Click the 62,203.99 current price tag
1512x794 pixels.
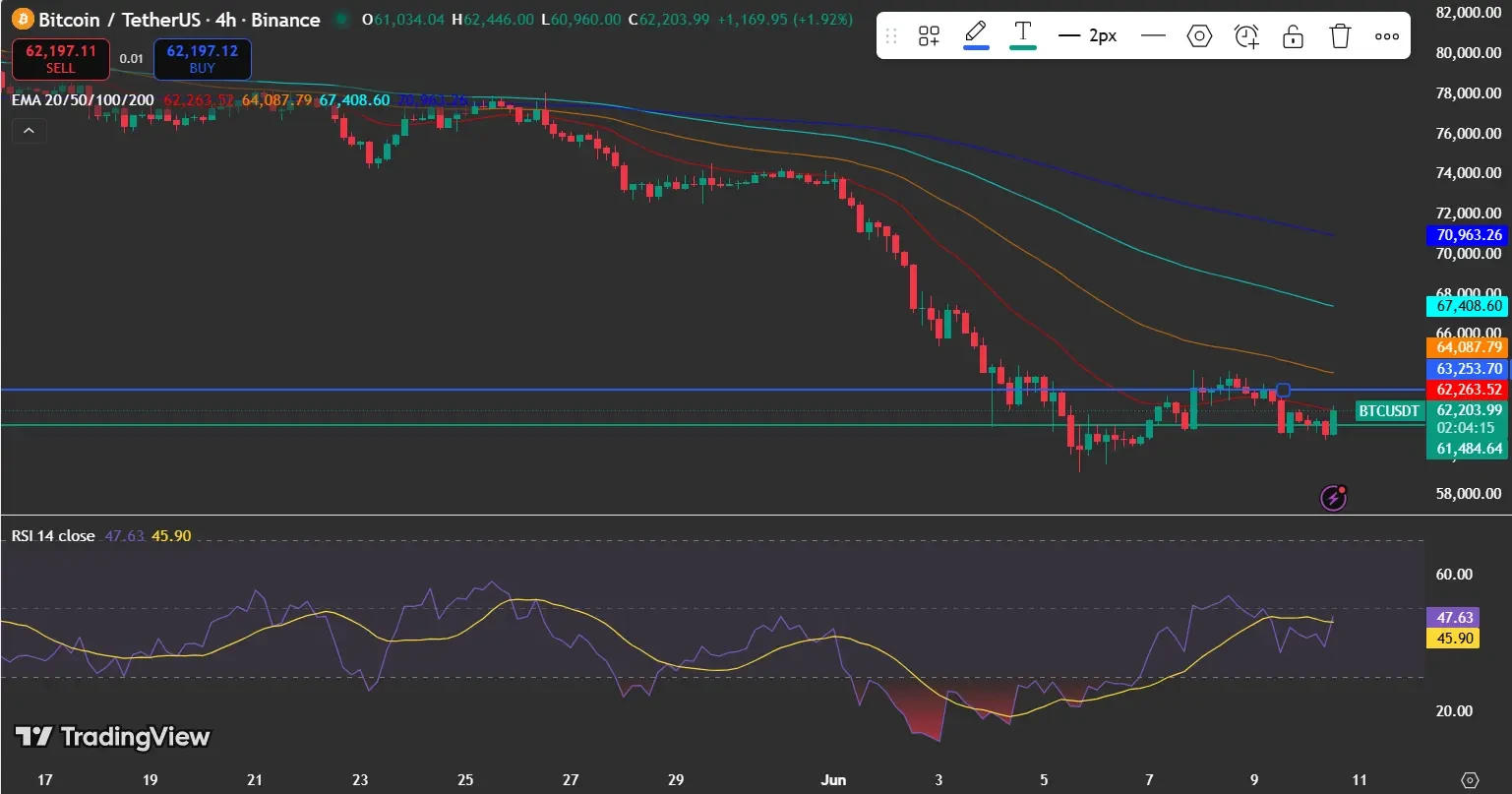click(1466, 410)
